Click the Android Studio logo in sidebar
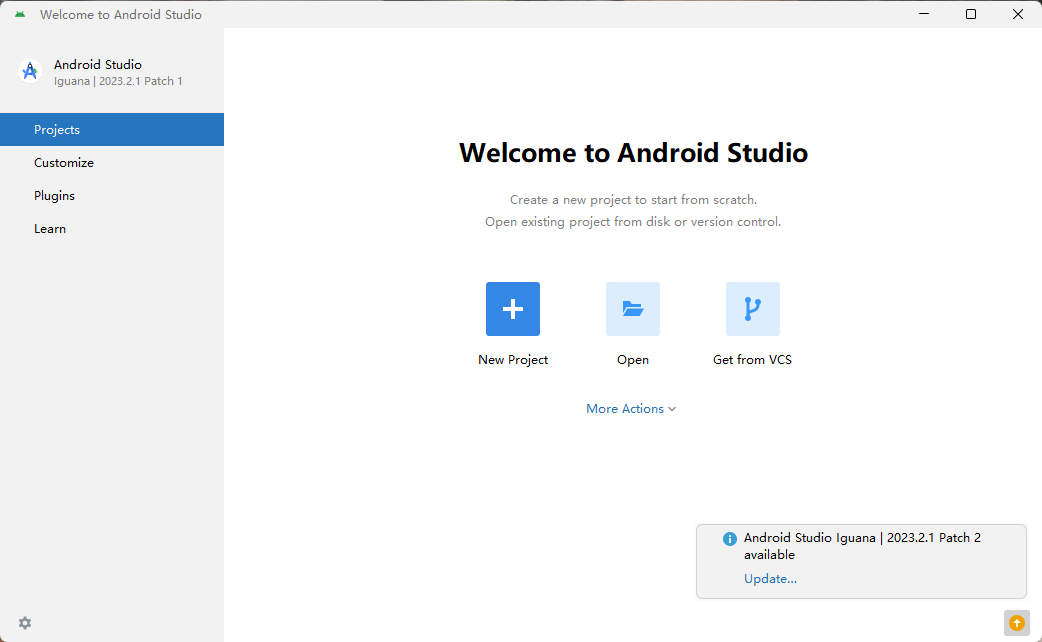1042x642 pixels. pyautogui.click(x=30, y=71)
